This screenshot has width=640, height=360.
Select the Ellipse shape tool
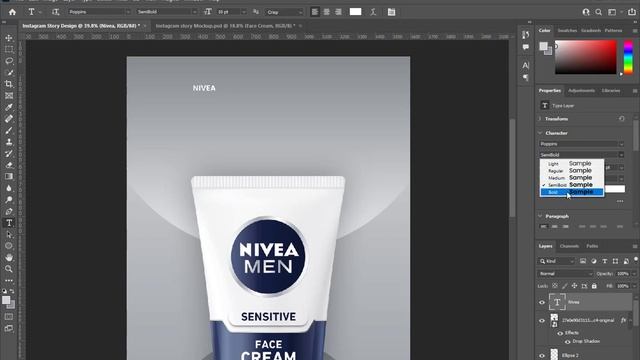coord(9,246)
